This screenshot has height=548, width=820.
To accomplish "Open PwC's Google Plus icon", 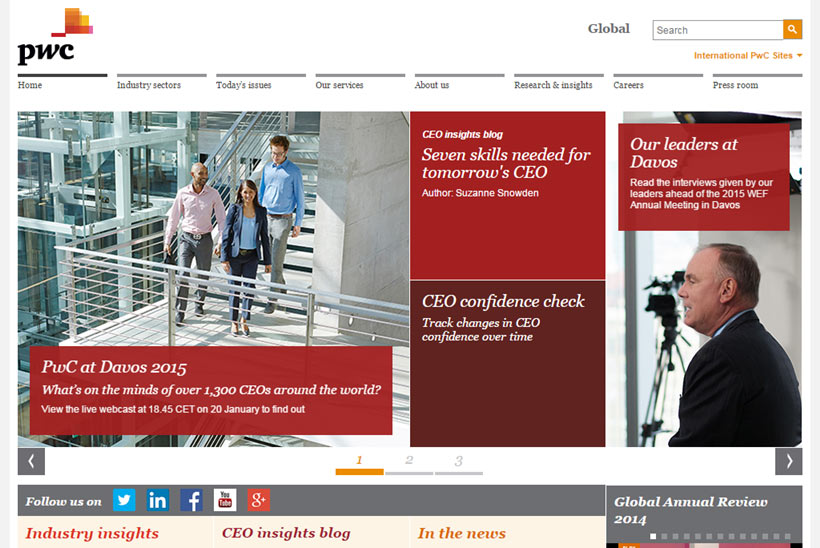I will (259, 500).
